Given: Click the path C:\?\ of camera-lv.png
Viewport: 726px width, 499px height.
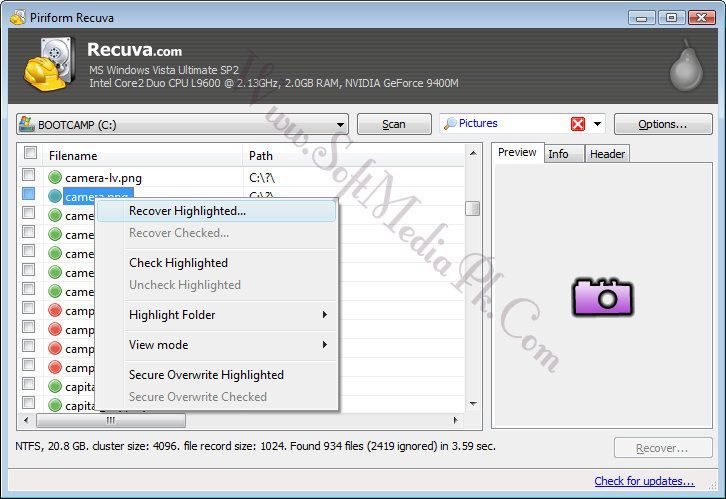Looking at the screenshot, I should click(262, 178).
